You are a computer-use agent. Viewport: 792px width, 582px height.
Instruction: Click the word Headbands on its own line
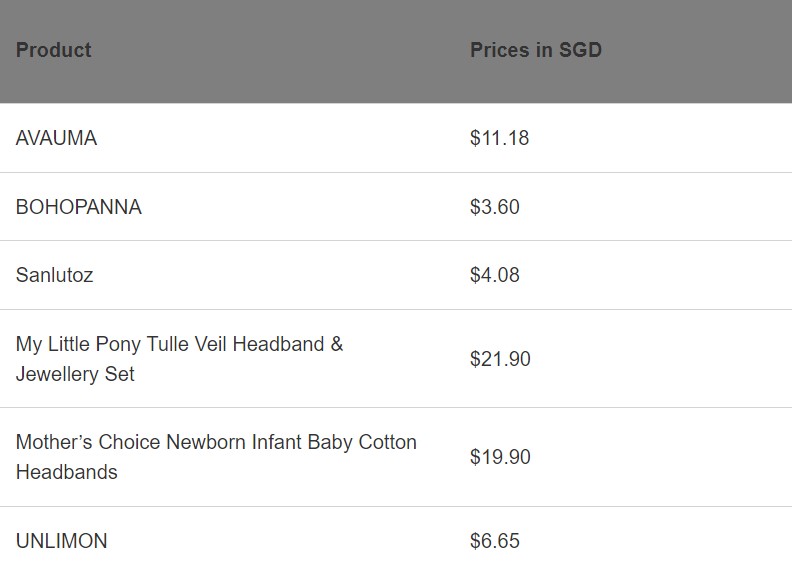67,472
